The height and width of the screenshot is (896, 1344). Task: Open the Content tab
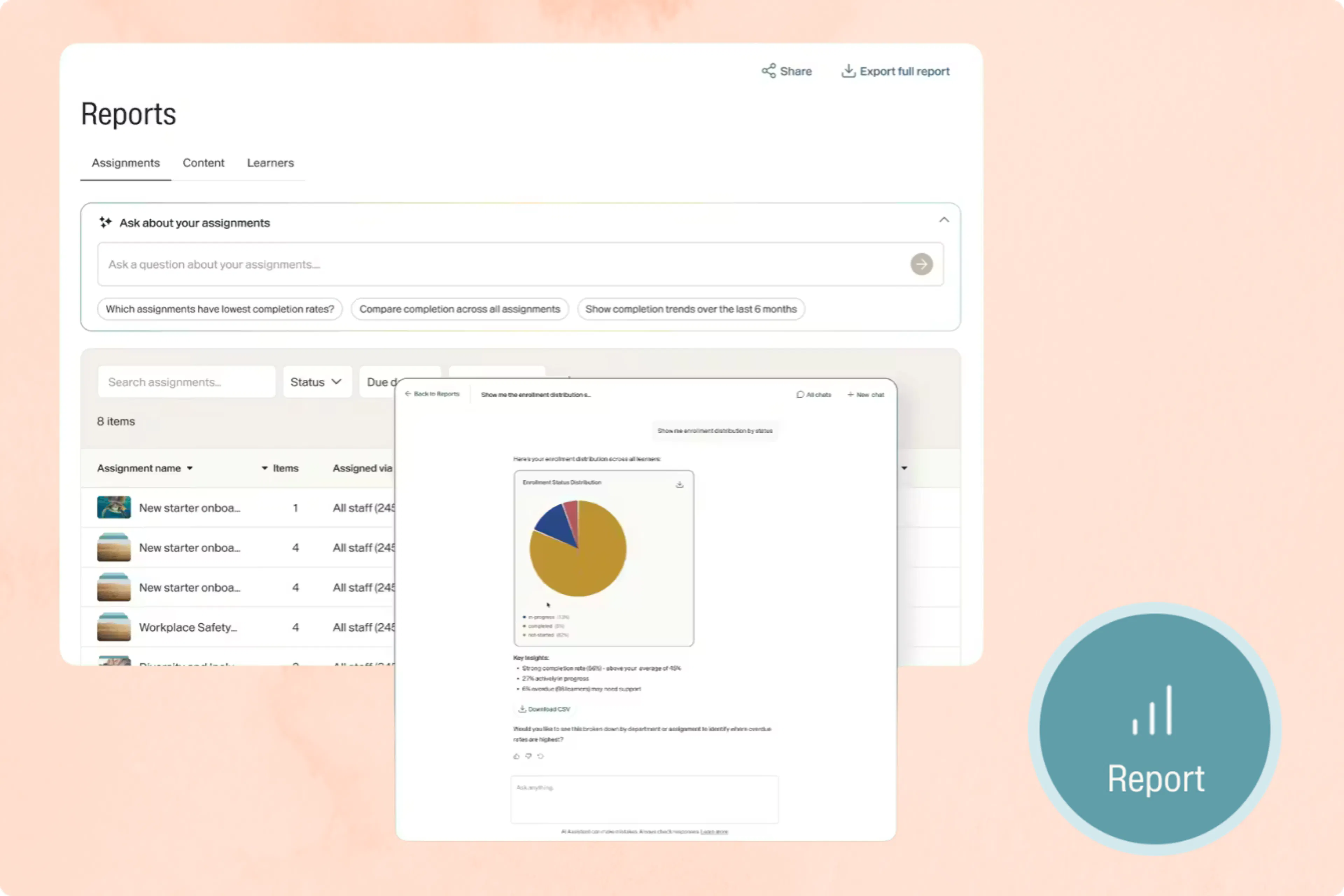tap(203, 163)
